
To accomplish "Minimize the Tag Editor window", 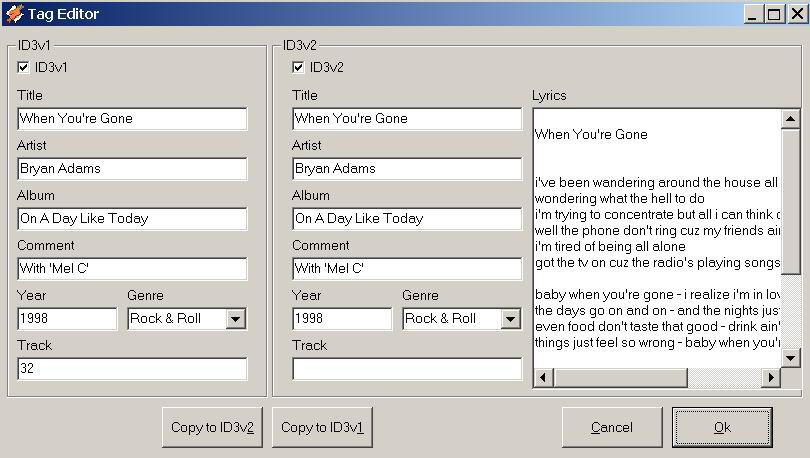I will (753, 14).
